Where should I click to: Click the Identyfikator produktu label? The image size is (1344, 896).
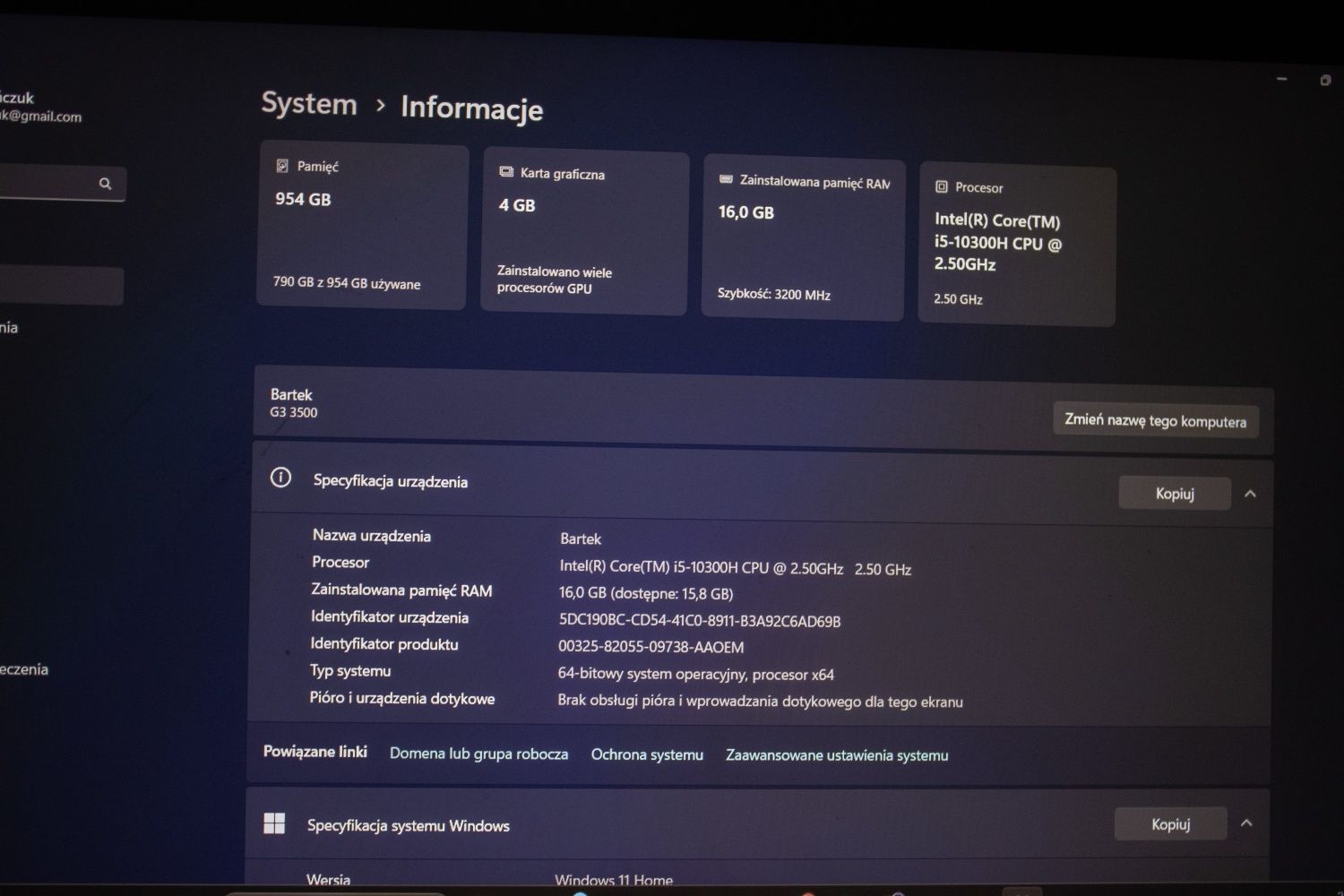tap(384, 643)
